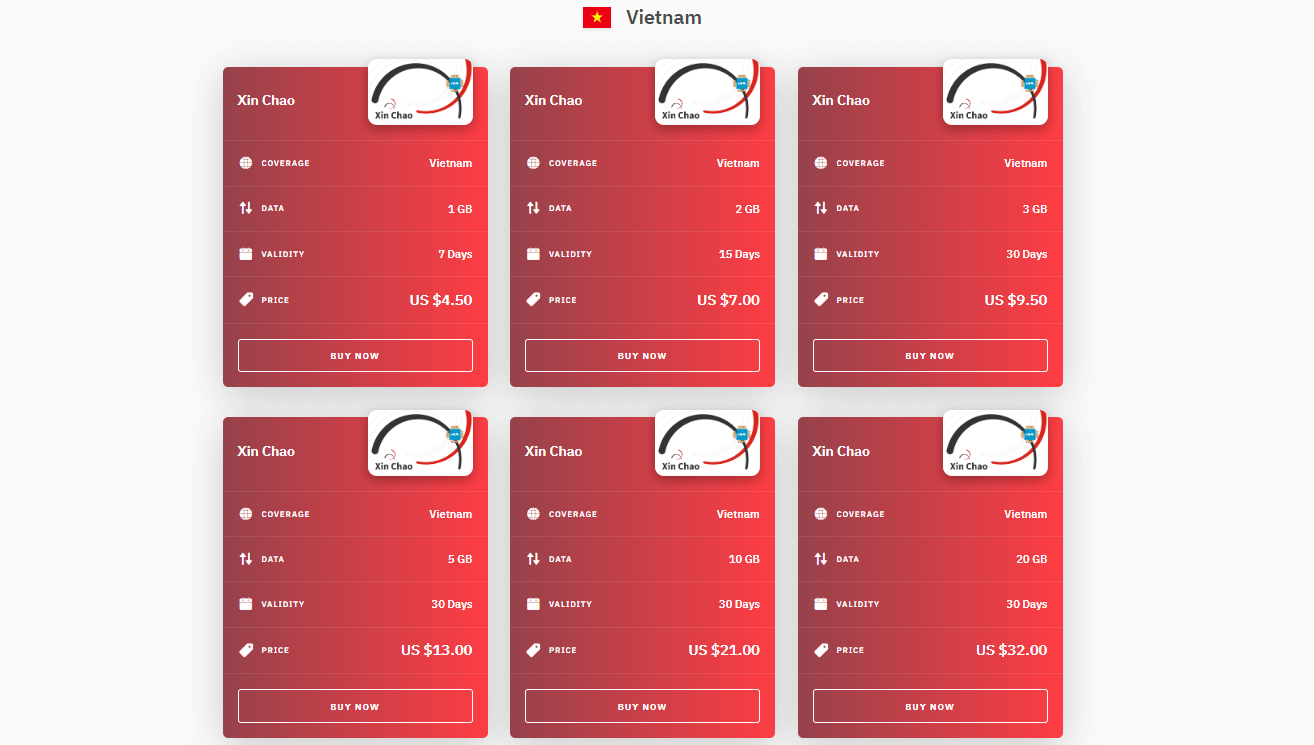Click the data arrows icon on US $32.00 card
The height and width of the screenshot is (745, 1314).
[x=821, y=559]
